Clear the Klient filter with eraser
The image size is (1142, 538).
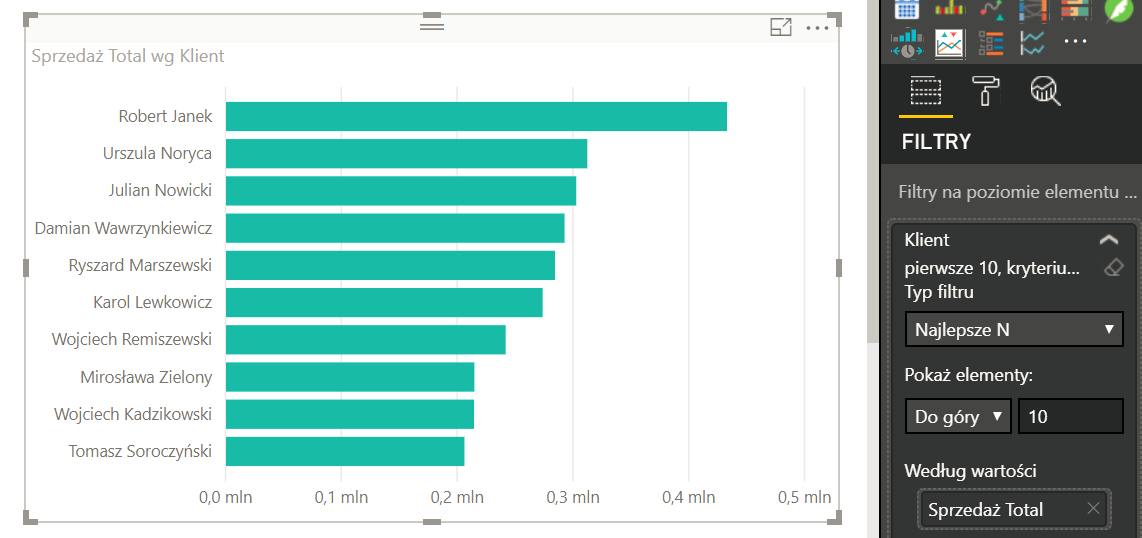click(1113, 268)
